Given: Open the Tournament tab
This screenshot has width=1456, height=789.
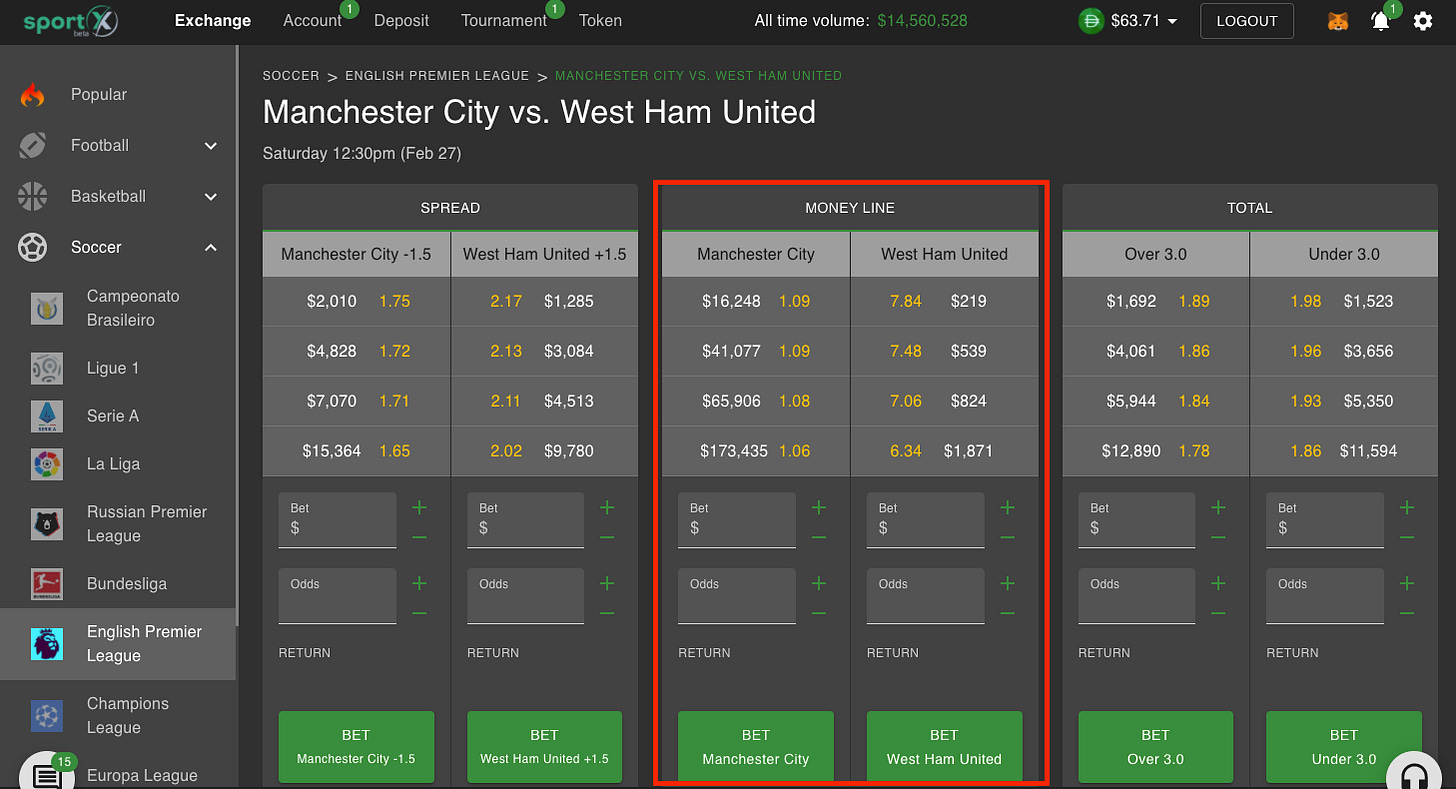Looking at the screenshot, I should pos(504,20).
